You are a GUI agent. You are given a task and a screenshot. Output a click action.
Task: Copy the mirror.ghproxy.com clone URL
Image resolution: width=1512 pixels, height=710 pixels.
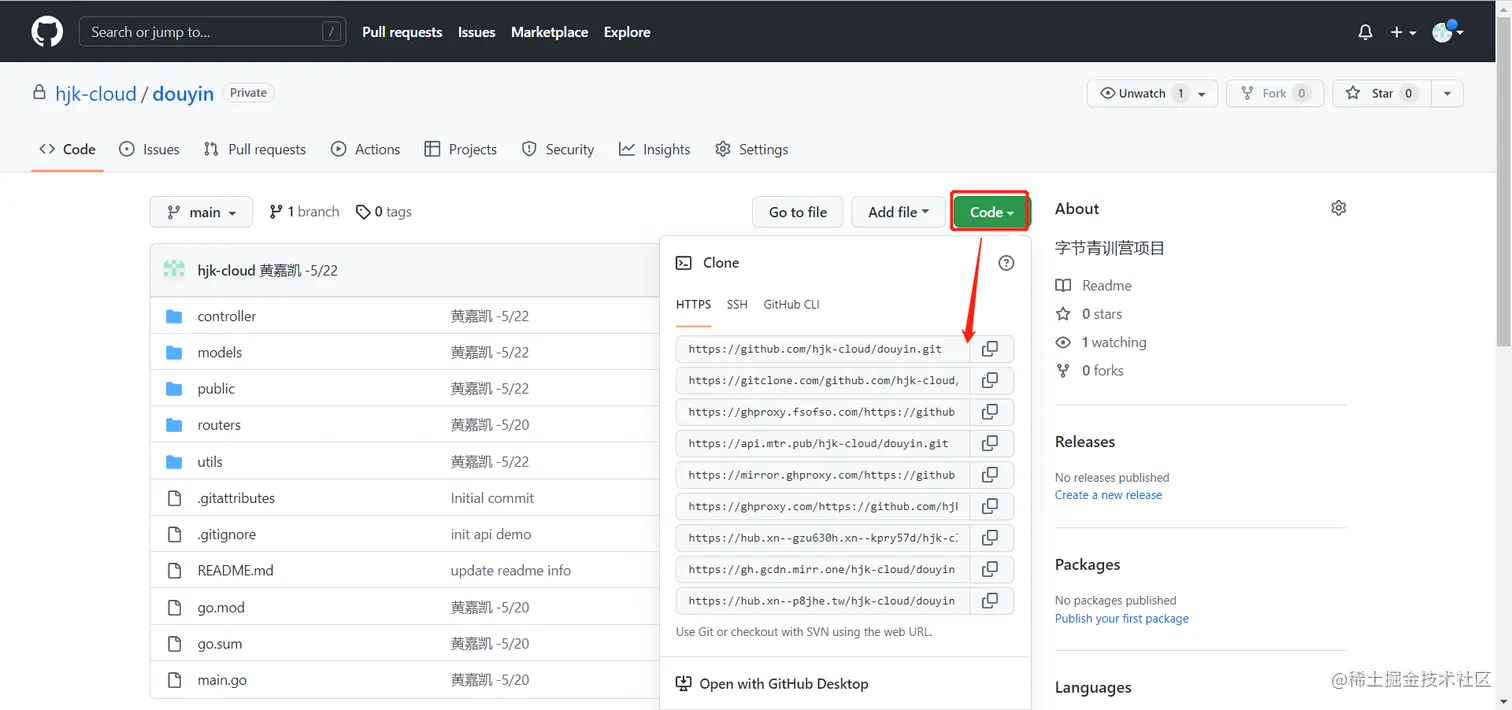click(x=990, y=475)
